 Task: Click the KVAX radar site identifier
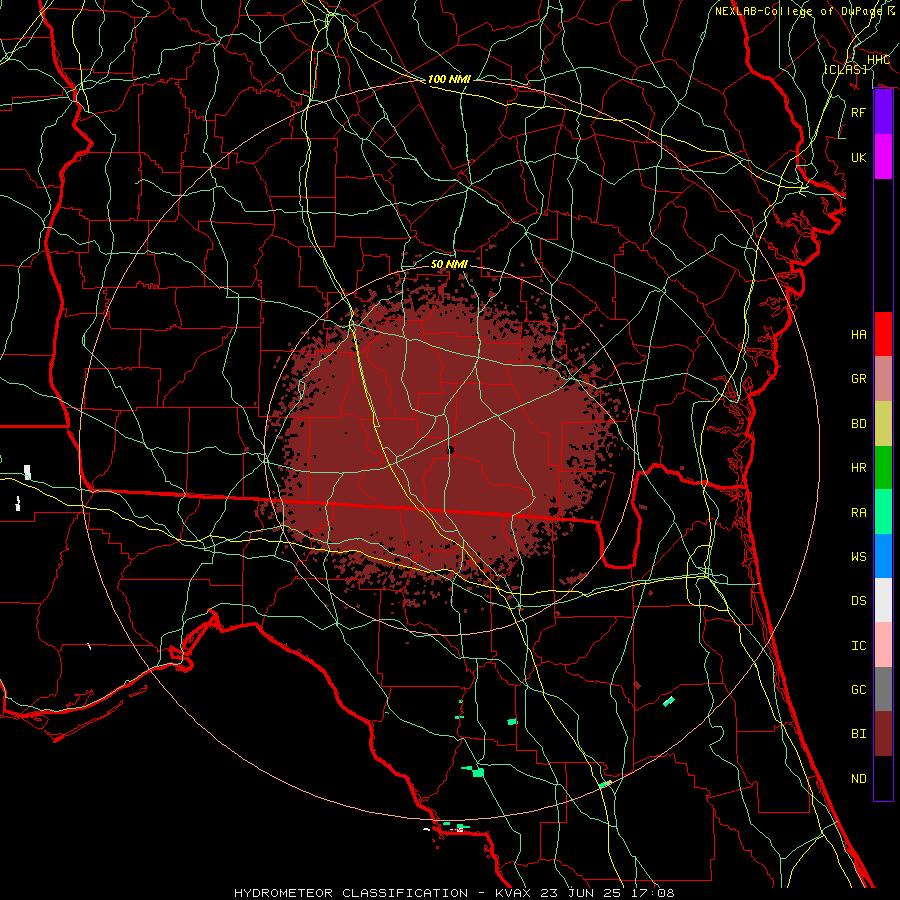(x=511, y=893)
